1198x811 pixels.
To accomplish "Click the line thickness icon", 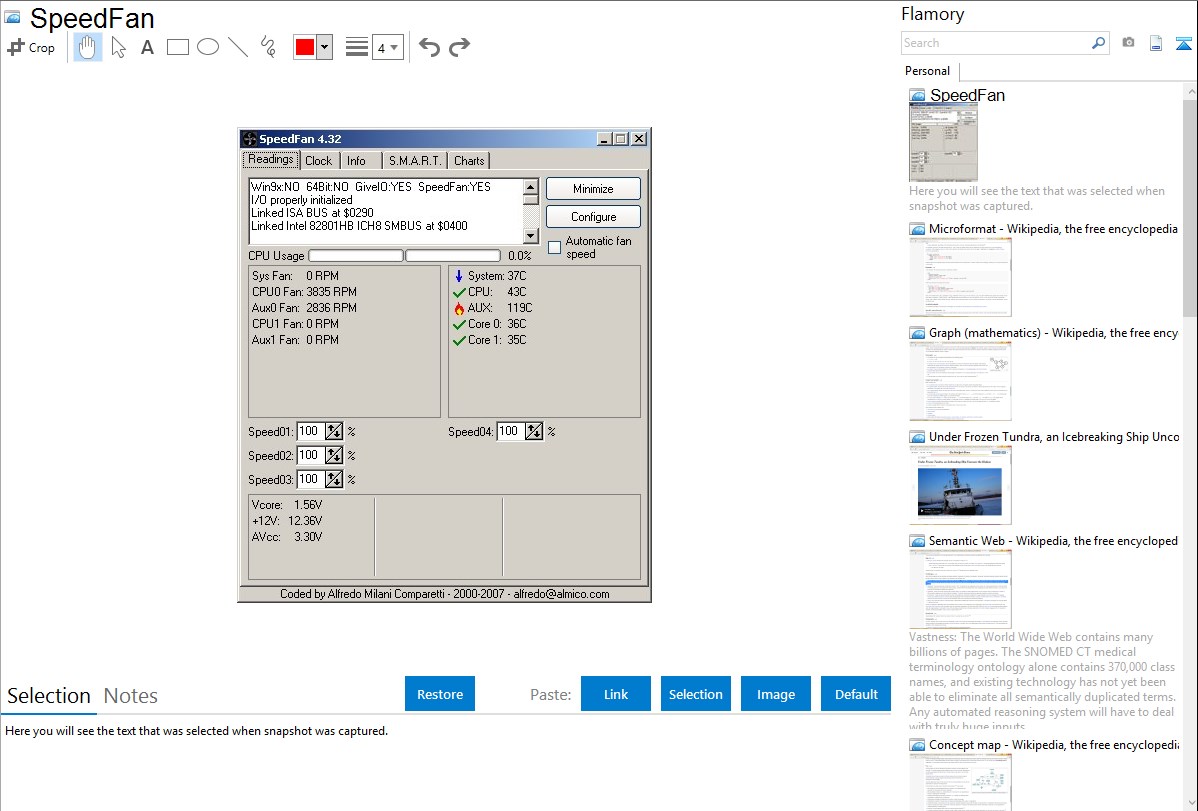I will 357,47.
